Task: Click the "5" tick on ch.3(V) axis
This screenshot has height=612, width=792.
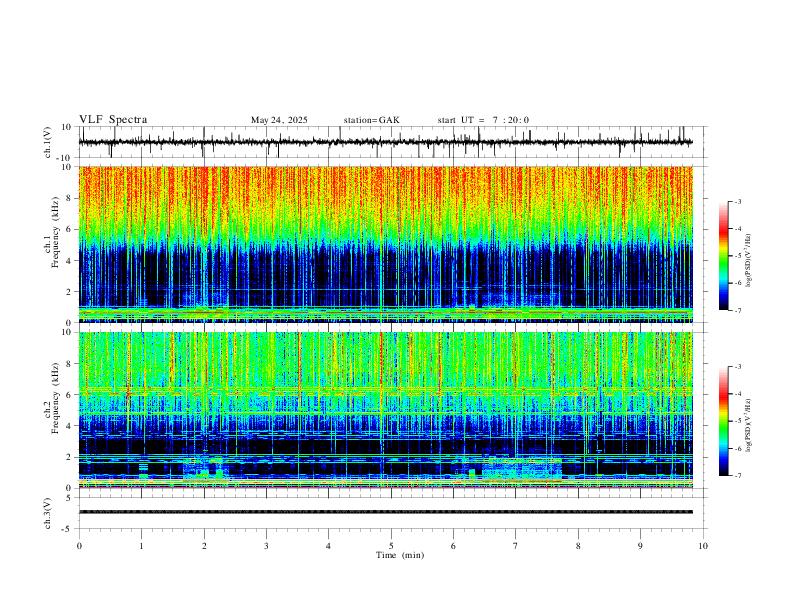Action: click(x=71, y=498)
